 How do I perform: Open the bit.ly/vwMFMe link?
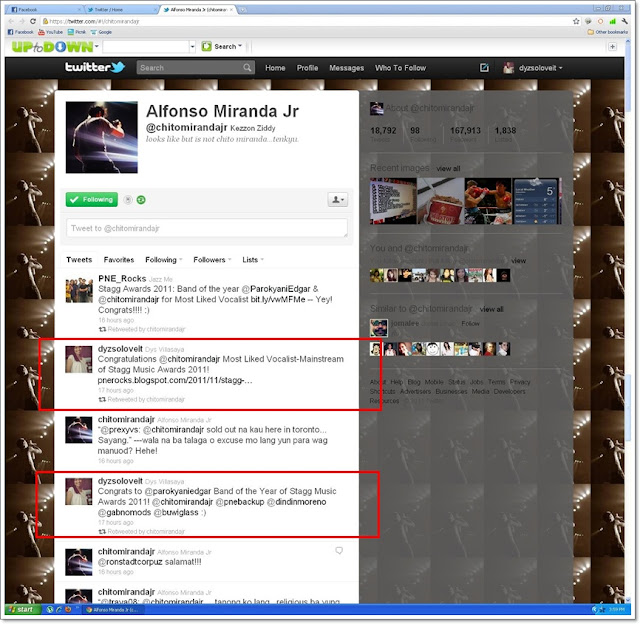(x=278, y=299)
